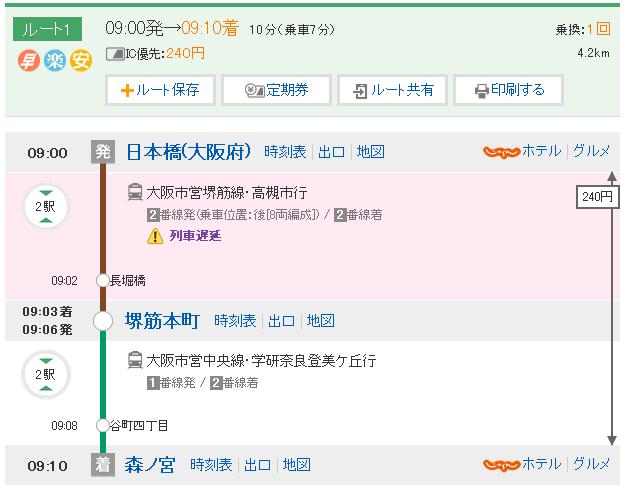Click the yellow 安 badge icon

81,61
